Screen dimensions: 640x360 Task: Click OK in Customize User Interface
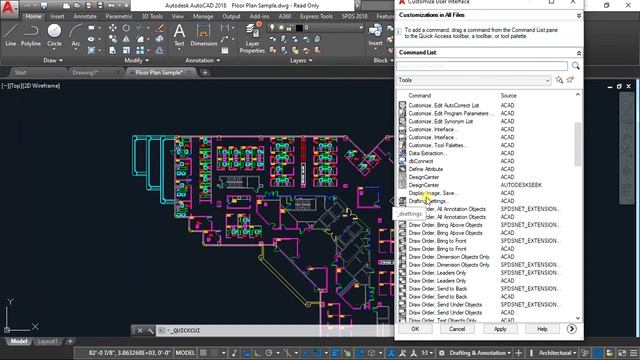click(x=415, y=329)
